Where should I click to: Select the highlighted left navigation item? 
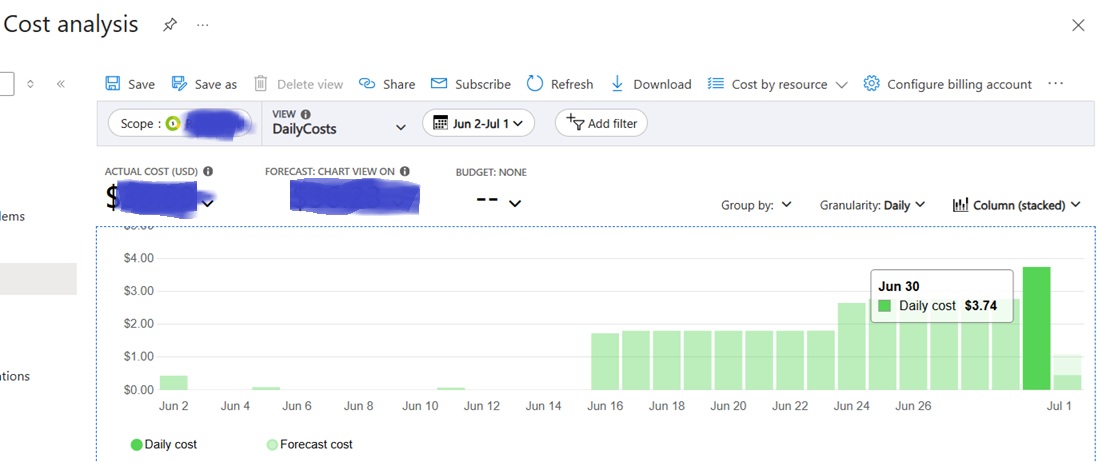click(38, 278)
